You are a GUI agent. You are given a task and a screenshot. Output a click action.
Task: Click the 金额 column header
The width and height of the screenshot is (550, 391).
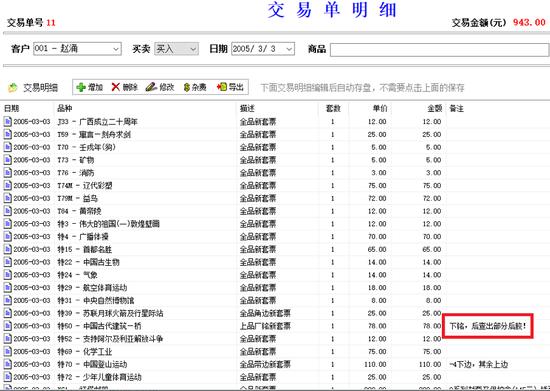click(x=434, y=109)
